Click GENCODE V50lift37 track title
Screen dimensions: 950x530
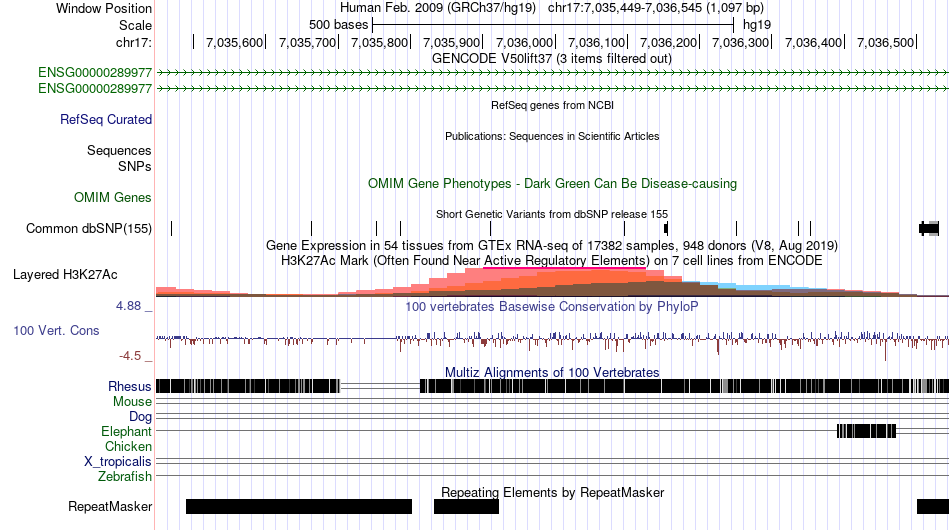tap(551, 59)
